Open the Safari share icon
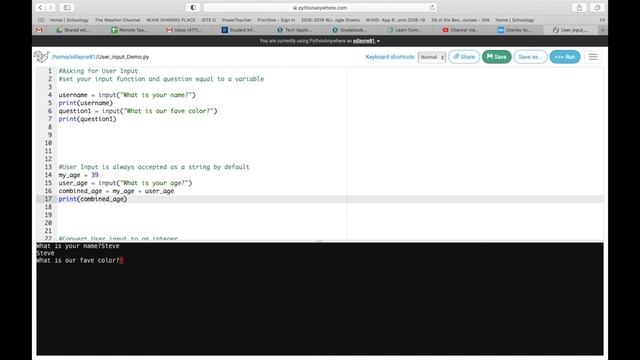The width and height of the screenshot is (640, 360). point(579,7)
